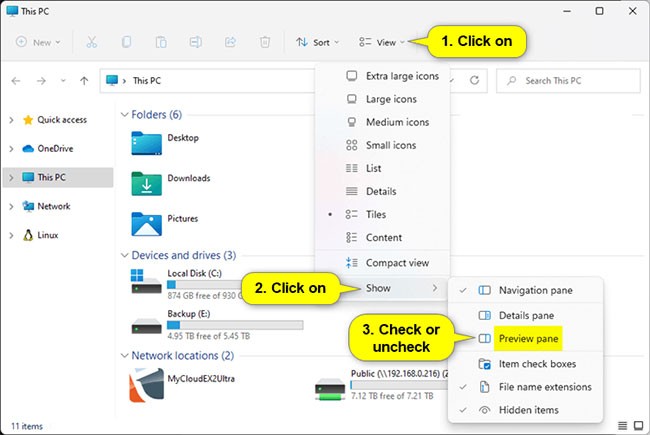Select Large icons in View menu

coord(390,99)
